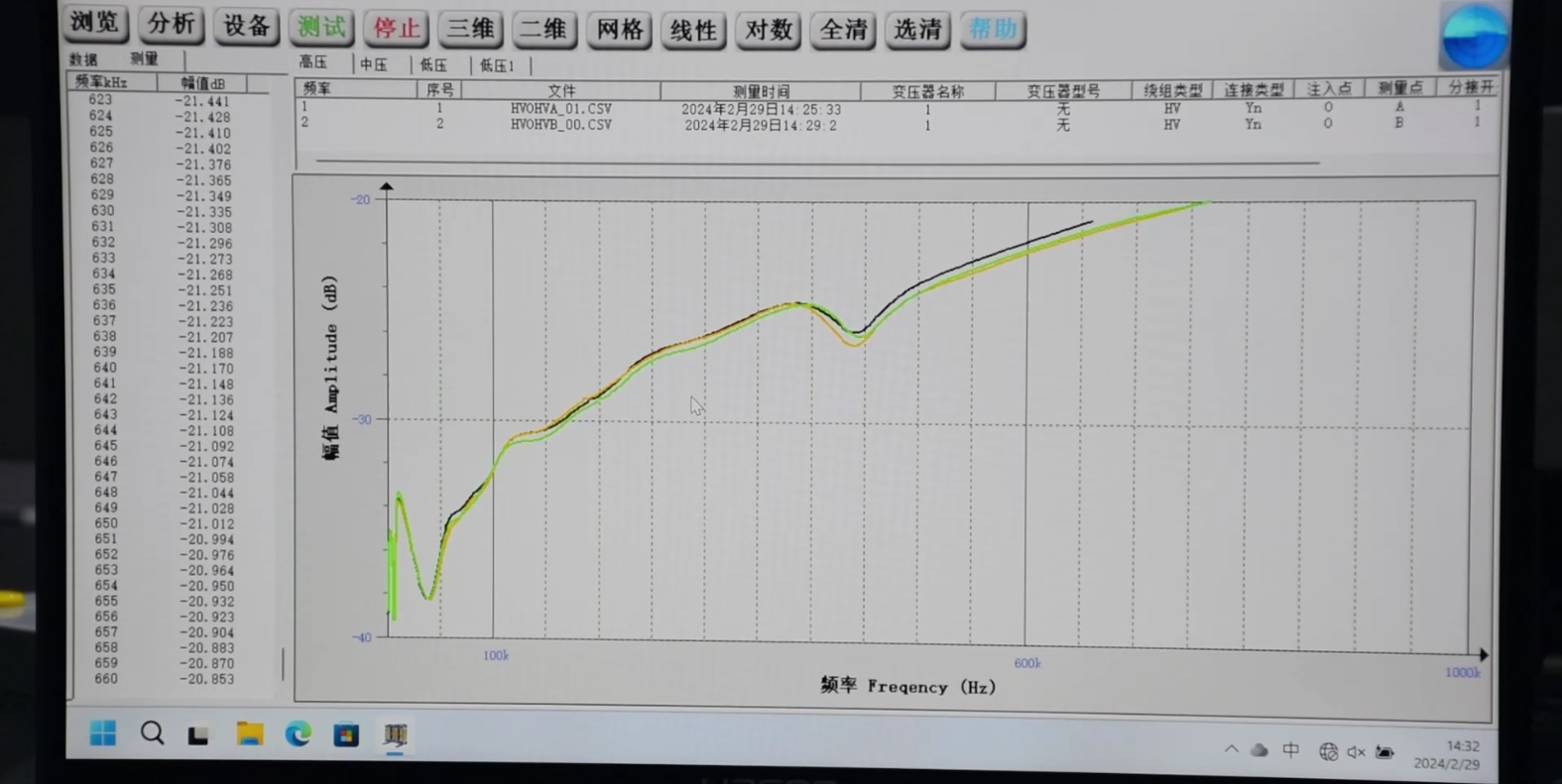Open Microsoft Store from the taskbar

[346, 735]
